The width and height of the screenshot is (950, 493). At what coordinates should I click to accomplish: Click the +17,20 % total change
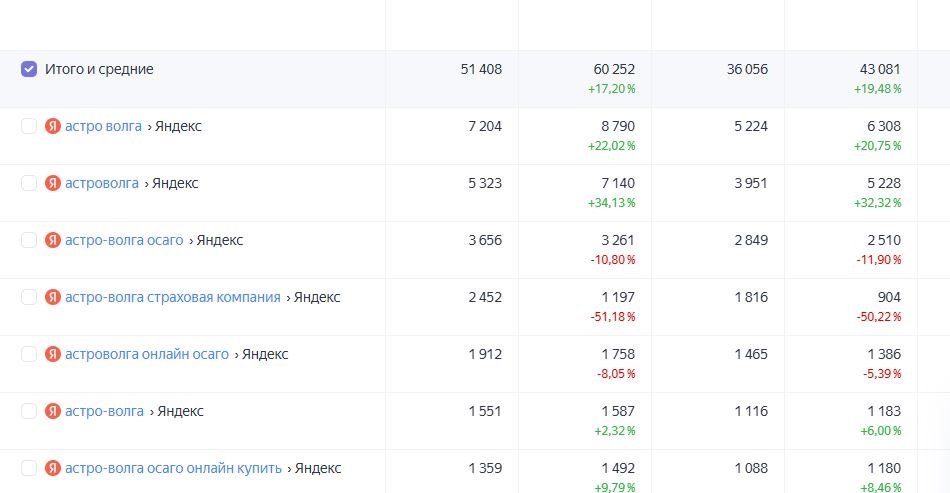click(611, 88)
